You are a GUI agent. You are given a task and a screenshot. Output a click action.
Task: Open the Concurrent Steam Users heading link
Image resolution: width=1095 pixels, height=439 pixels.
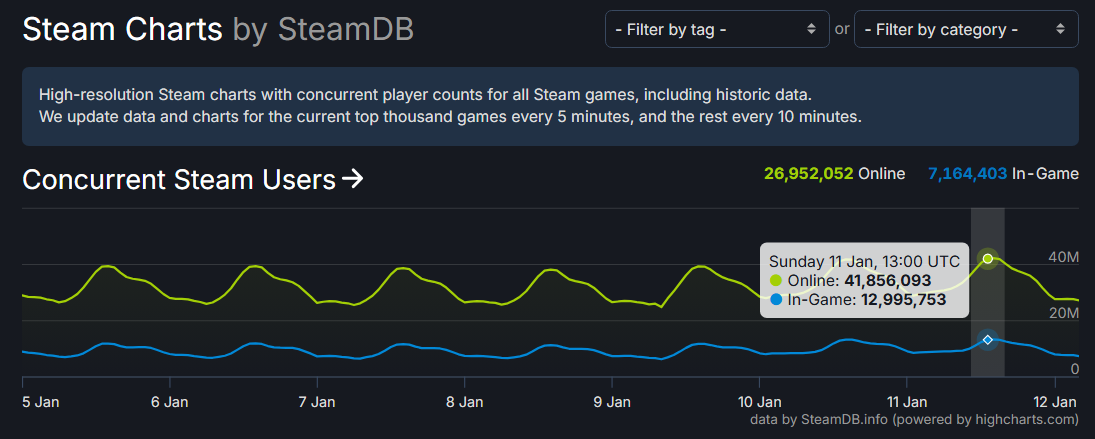click(x=179, y=180)
